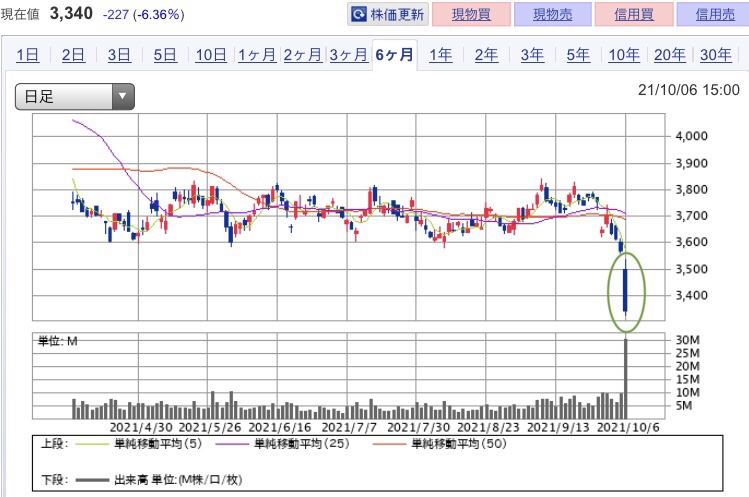Switch chart period to 2年
Screen dimensions: 749x497
pos(486,55)
